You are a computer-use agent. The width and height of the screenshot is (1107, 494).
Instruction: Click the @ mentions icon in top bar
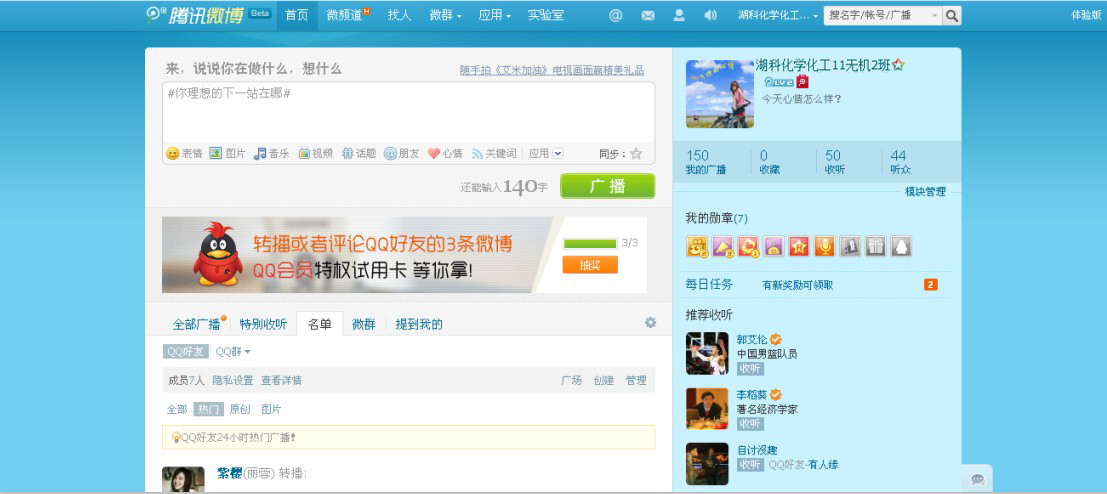tap(616, 15)
